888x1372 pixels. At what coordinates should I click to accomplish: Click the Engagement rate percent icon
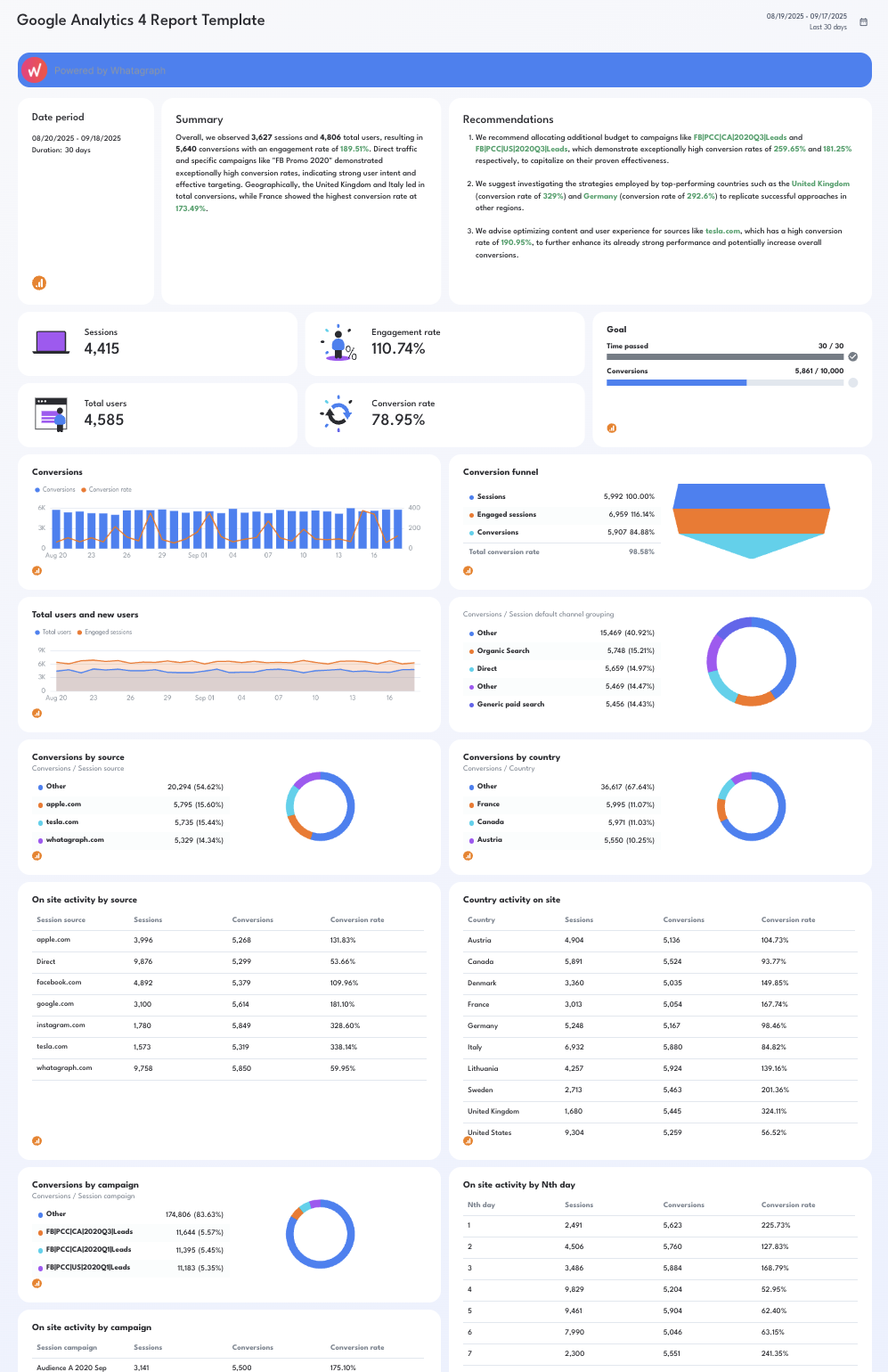point(338,343)
